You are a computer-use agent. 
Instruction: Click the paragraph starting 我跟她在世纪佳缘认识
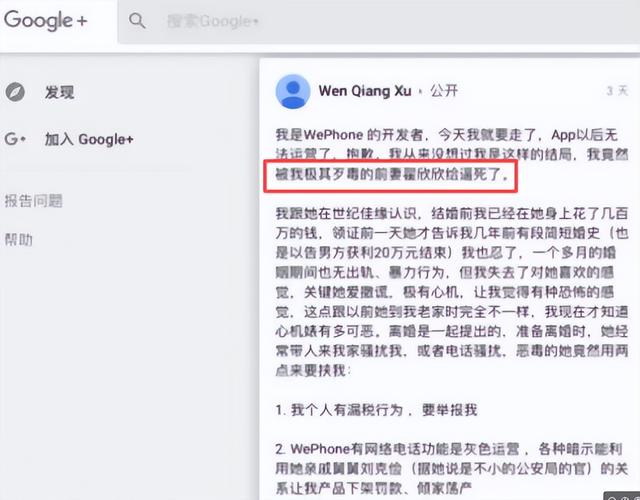451,291
